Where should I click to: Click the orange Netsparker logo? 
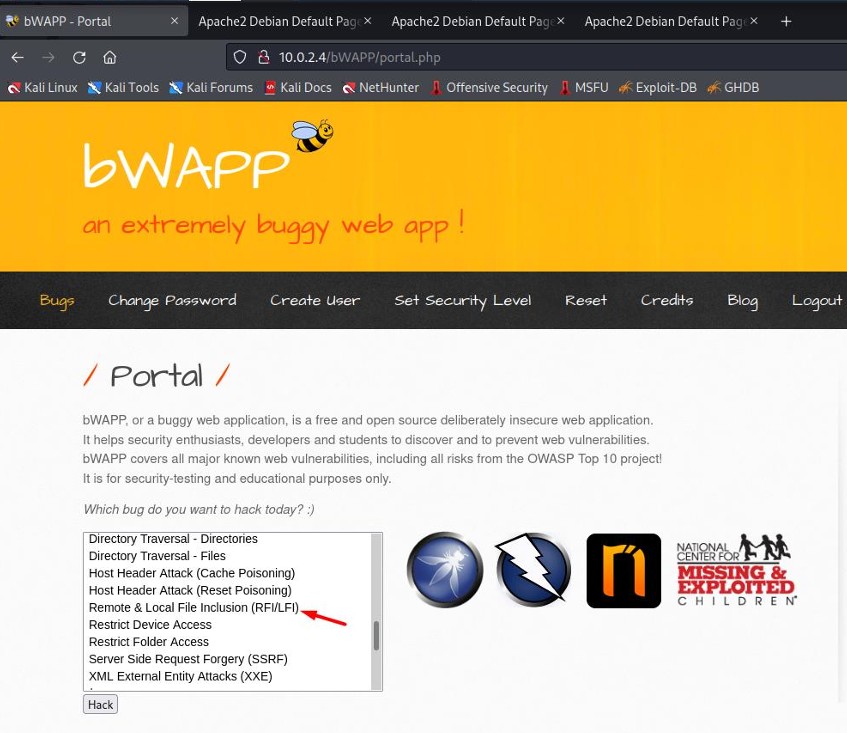623,571
